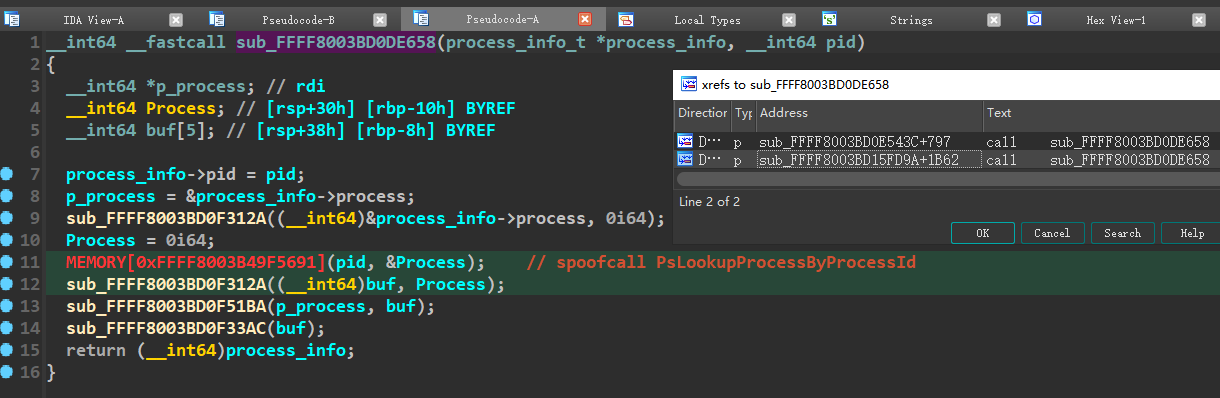
Task: Switch to the Strings tab
Action: point(911,19)
